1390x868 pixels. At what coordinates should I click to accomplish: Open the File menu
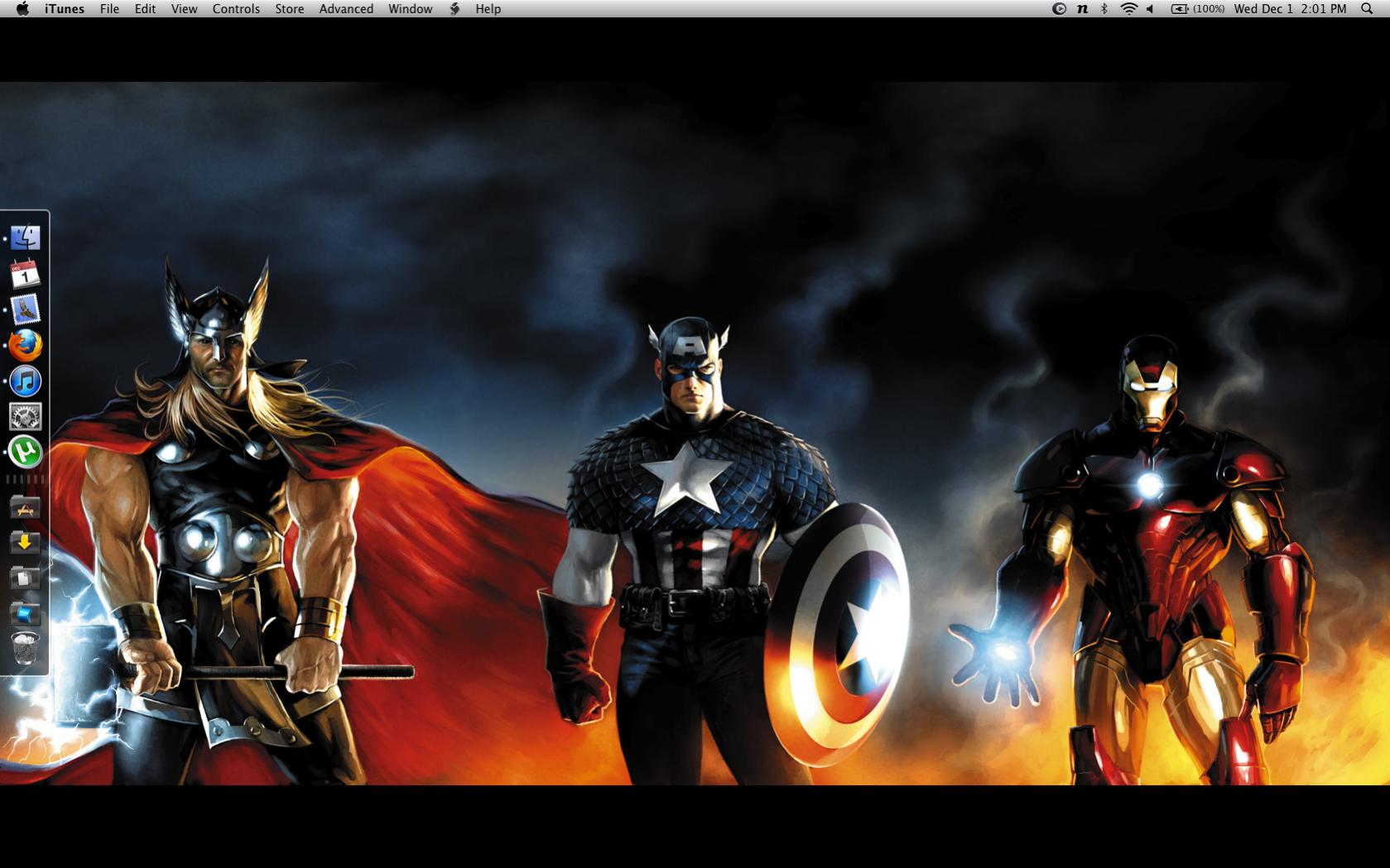click(109, 9)
